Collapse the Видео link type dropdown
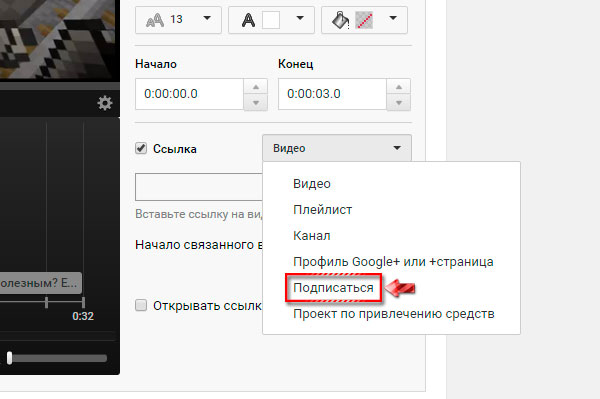 click(x=337, y=148)
